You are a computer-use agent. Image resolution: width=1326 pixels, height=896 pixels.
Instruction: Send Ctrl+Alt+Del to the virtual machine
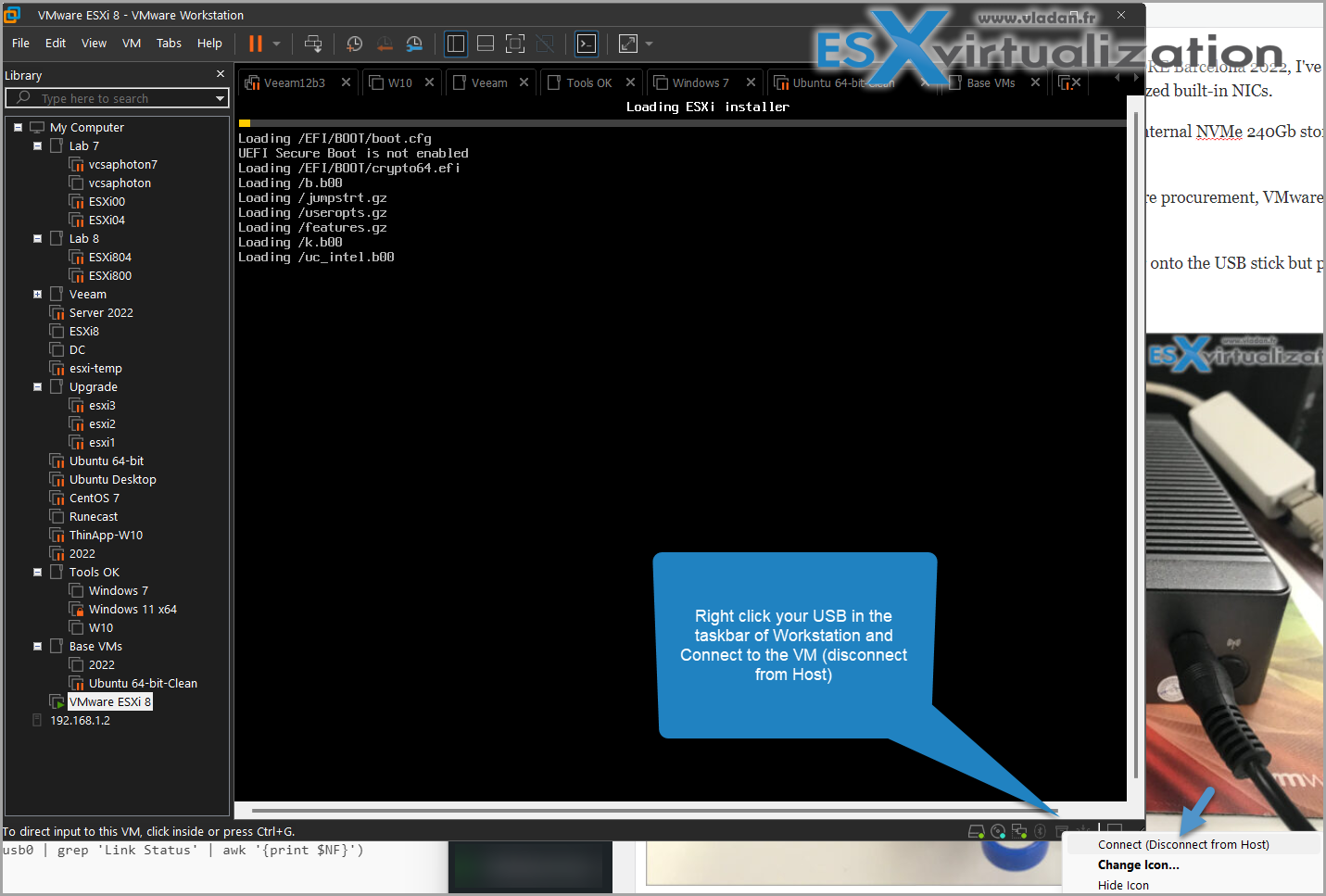[x=313, y=44]
